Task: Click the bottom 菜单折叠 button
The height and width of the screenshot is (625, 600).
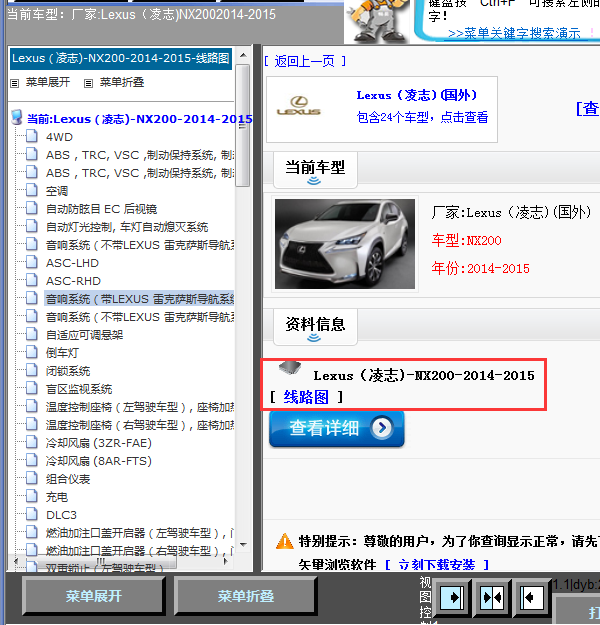Action: 246,596
